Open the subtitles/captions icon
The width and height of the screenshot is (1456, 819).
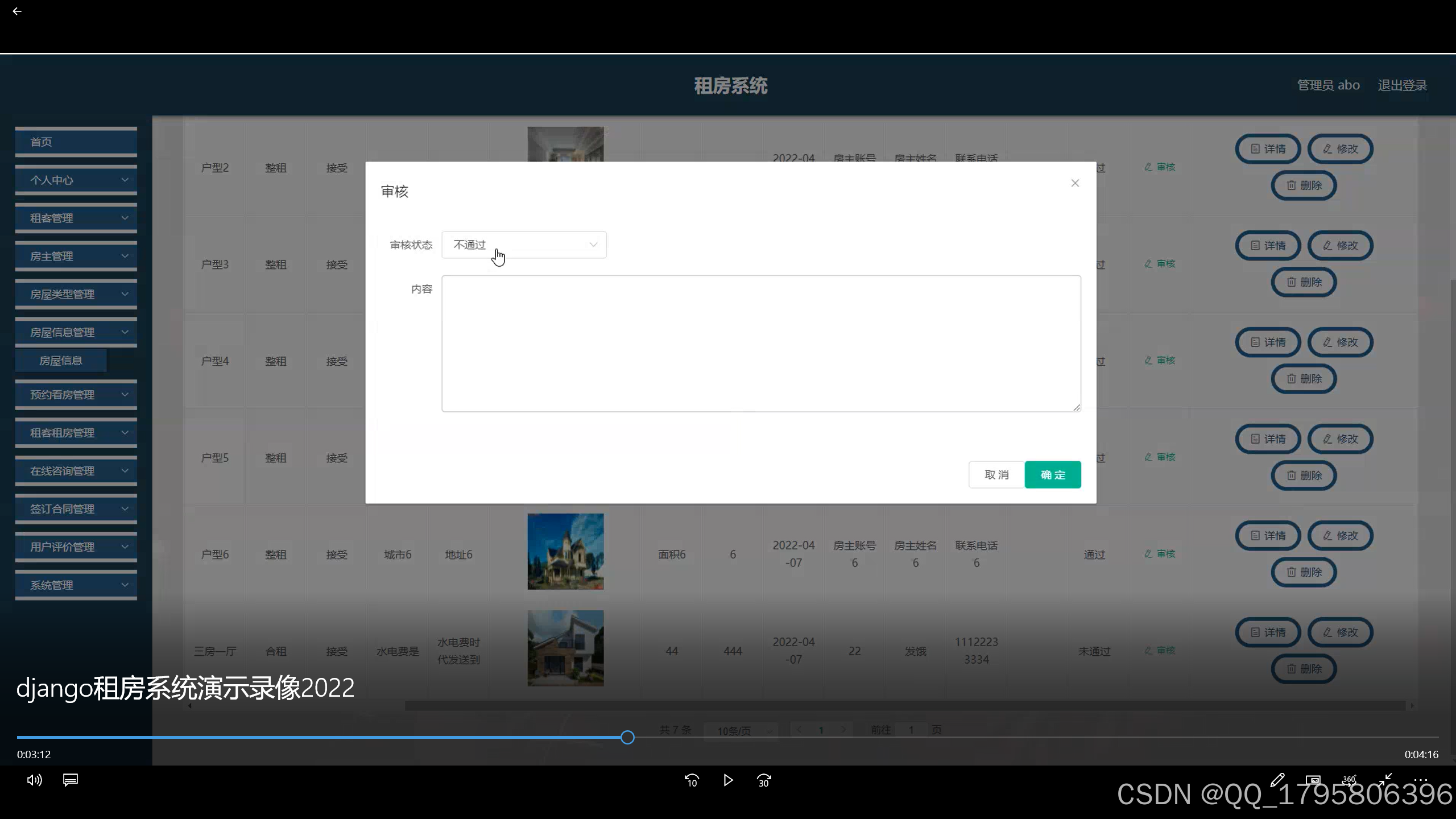tap(71, 780)
